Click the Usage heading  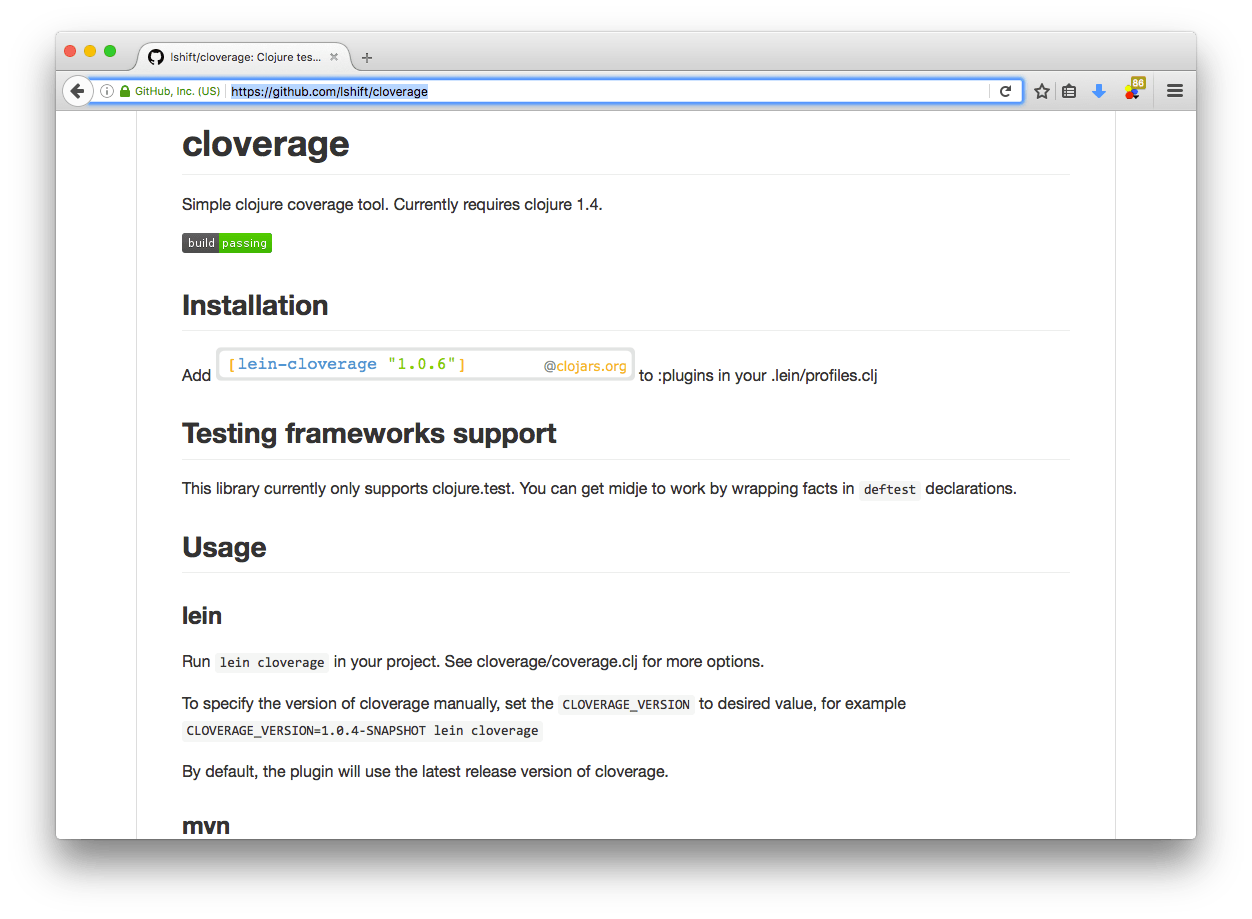pos(224,547)
